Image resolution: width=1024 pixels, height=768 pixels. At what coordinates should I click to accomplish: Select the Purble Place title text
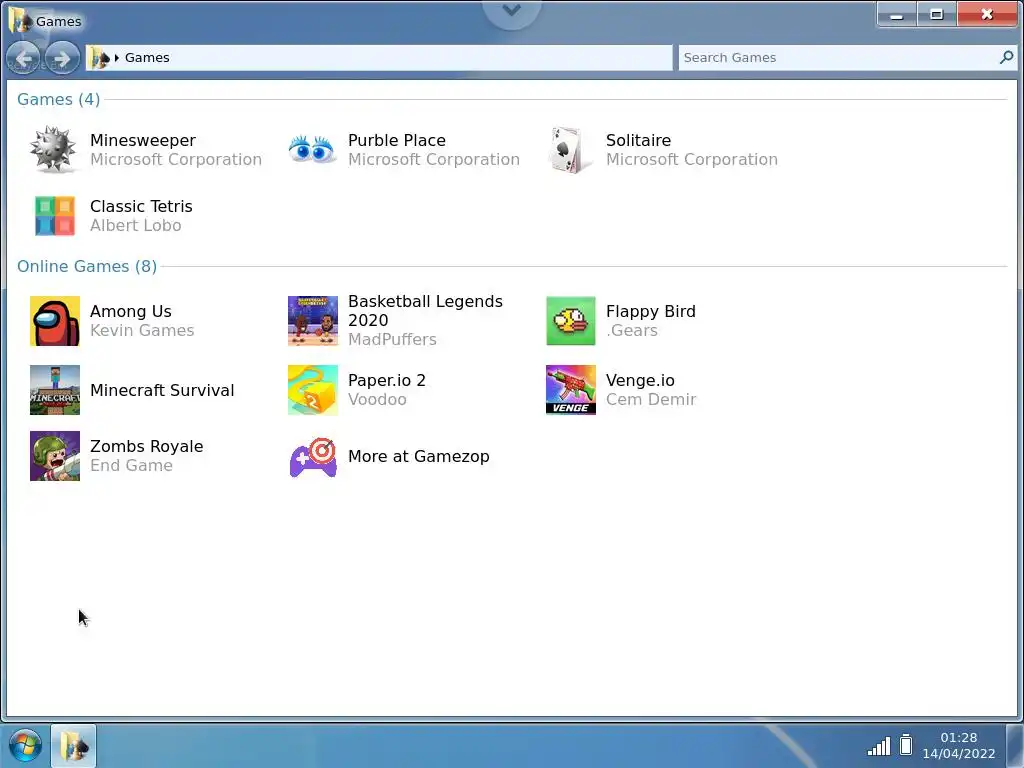point(397,140)
